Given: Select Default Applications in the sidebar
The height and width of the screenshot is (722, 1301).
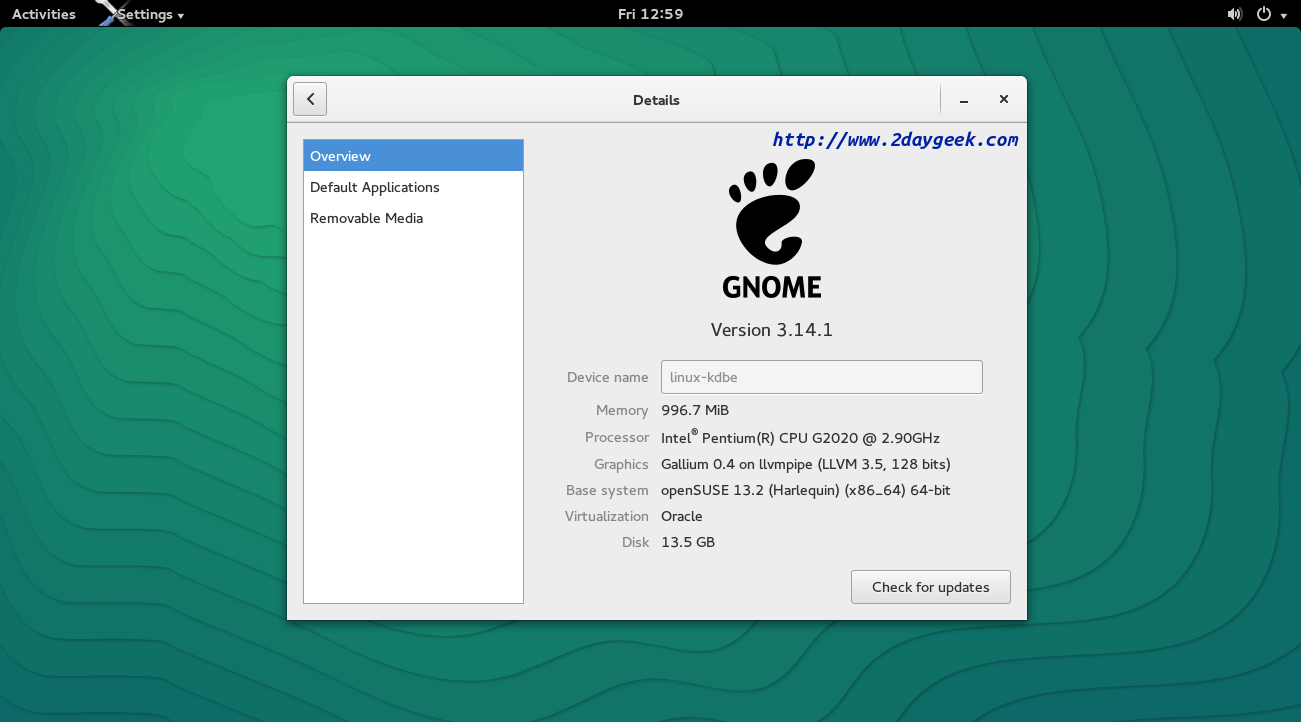Looking at the screenshot, I should tap(413, 187).
